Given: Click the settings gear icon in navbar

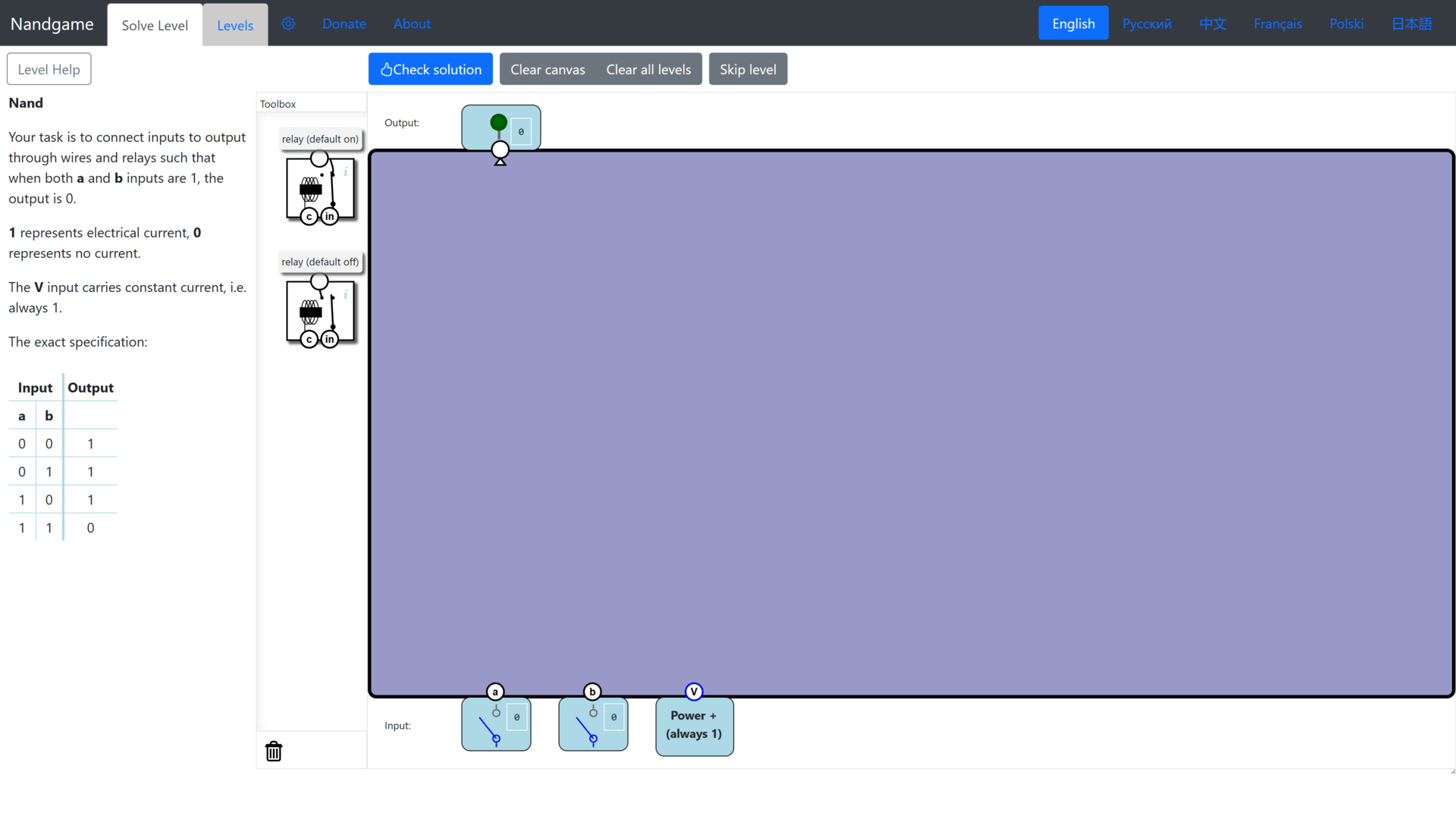Looking at the screenshot, I should [288, 24].
